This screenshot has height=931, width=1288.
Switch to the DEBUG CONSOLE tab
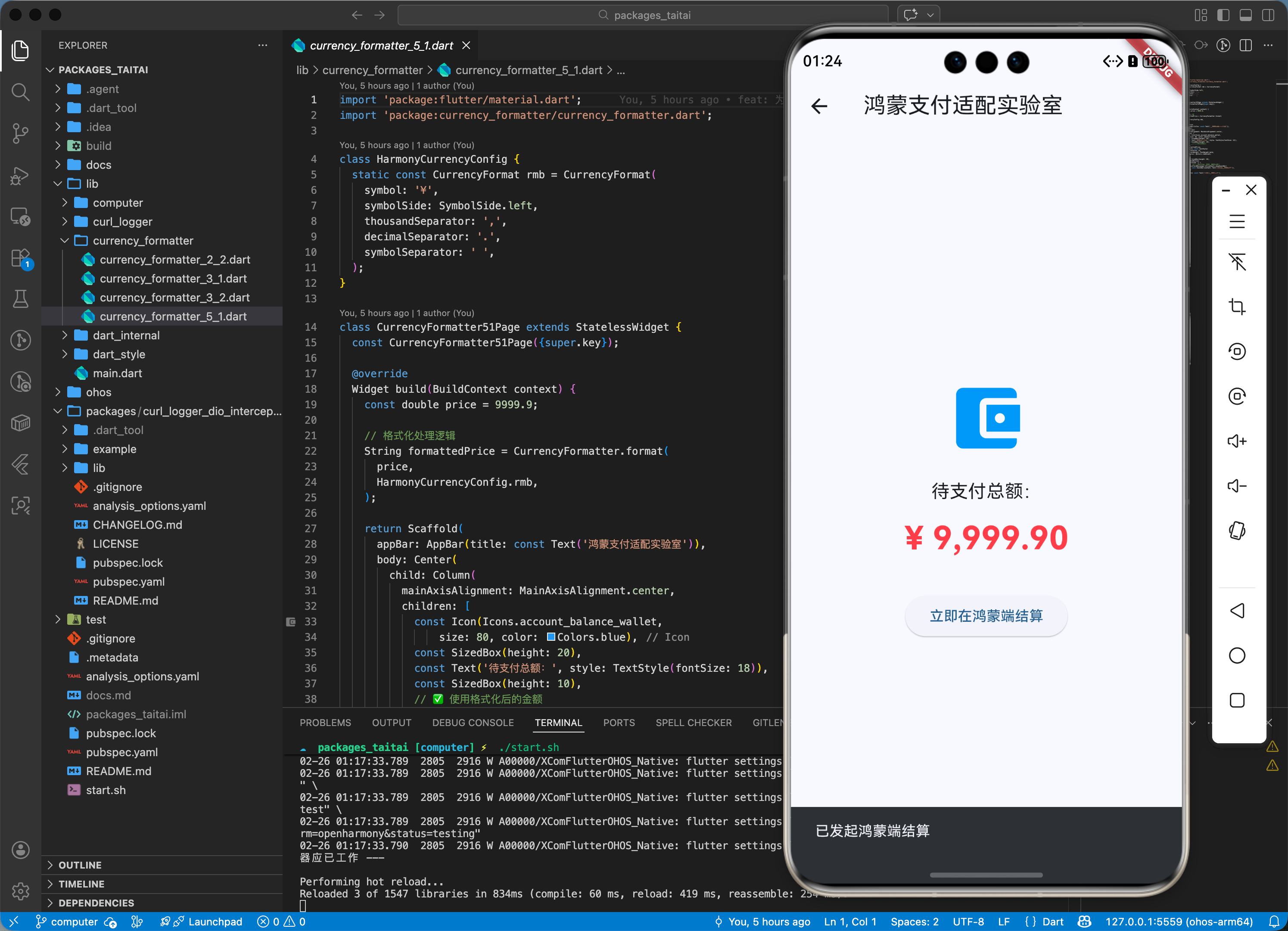point(473,723)
